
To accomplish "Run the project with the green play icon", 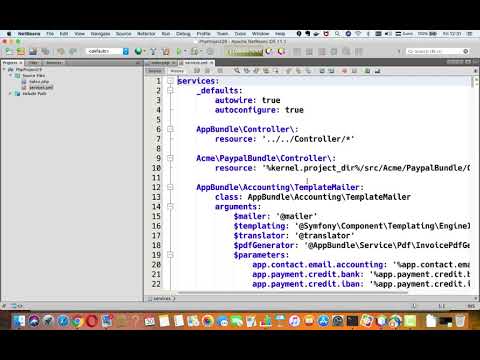I will pos(179,51).
